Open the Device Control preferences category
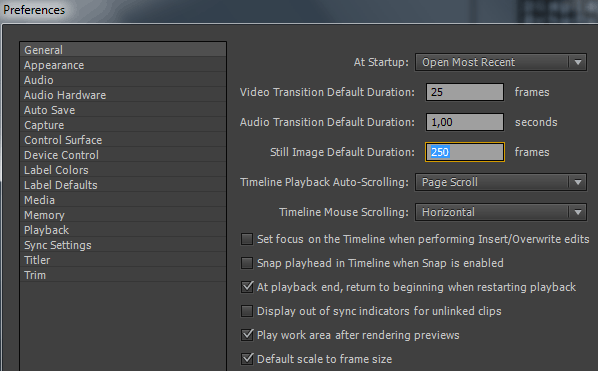This screenshot has height=371, width=598. 123,155
